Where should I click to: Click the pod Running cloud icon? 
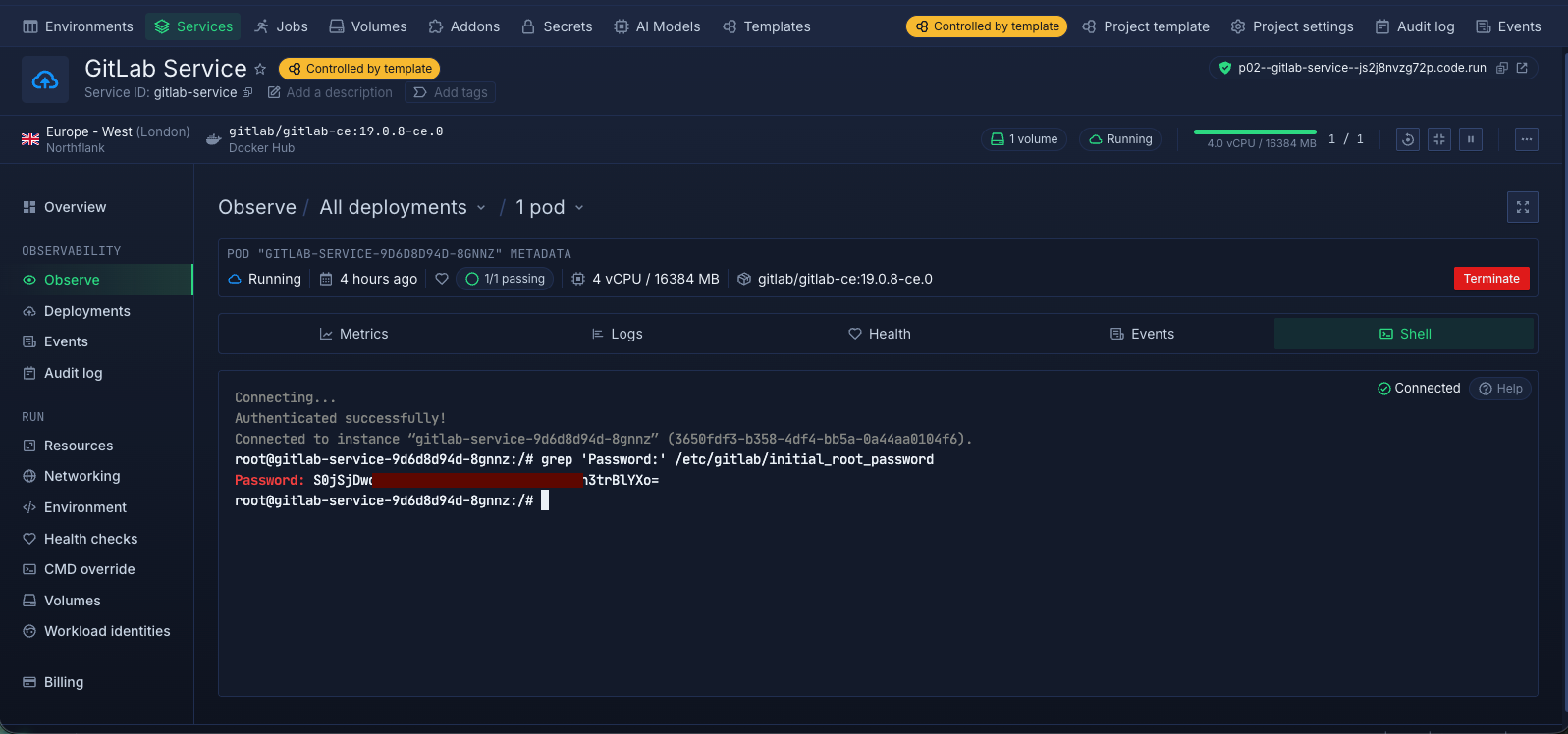[x=235, y=279]
